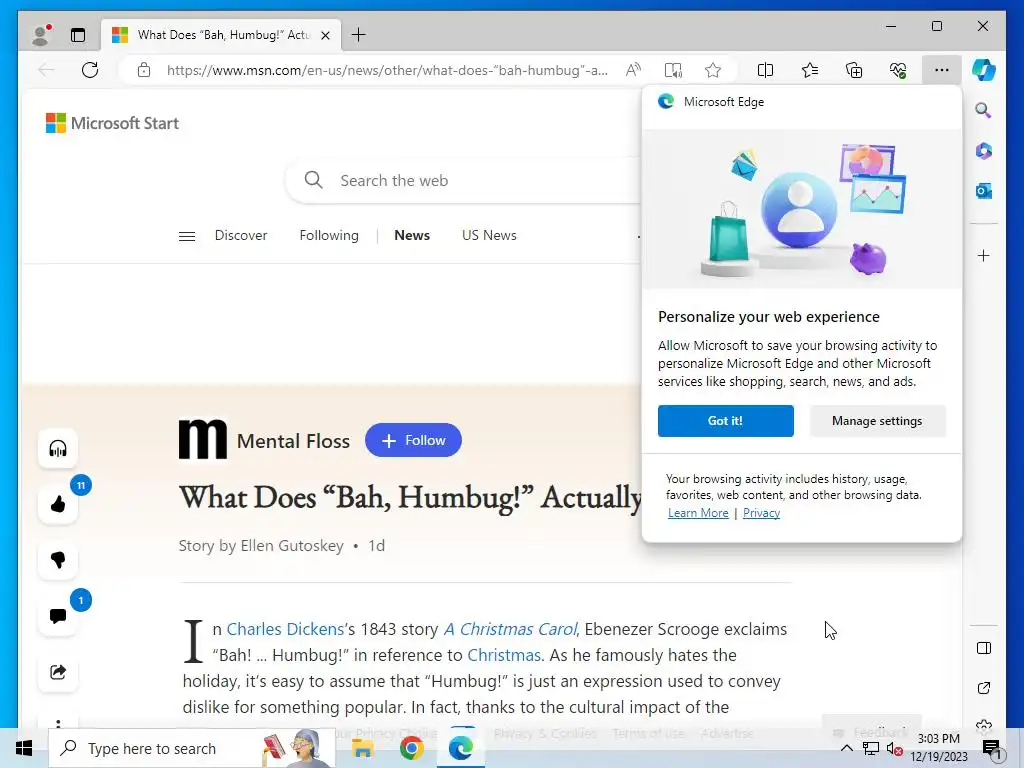
Task: Open Settings and more ellipsis menu
Action: (942, 70)
